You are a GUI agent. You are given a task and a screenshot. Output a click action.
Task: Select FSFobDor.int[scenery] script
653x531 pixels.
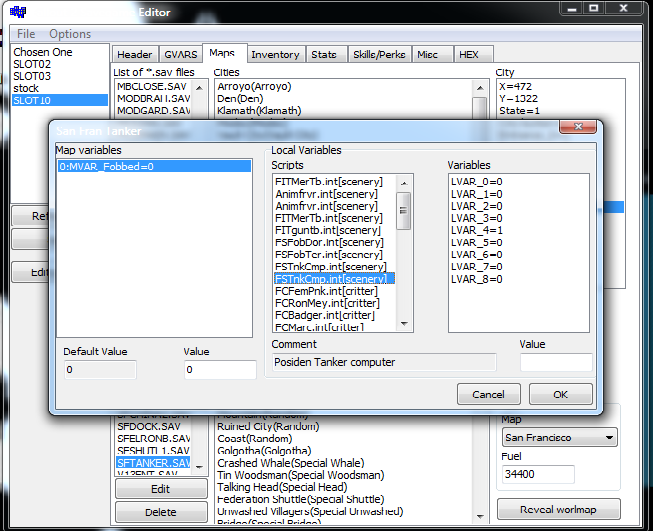[x=329, y=242]
